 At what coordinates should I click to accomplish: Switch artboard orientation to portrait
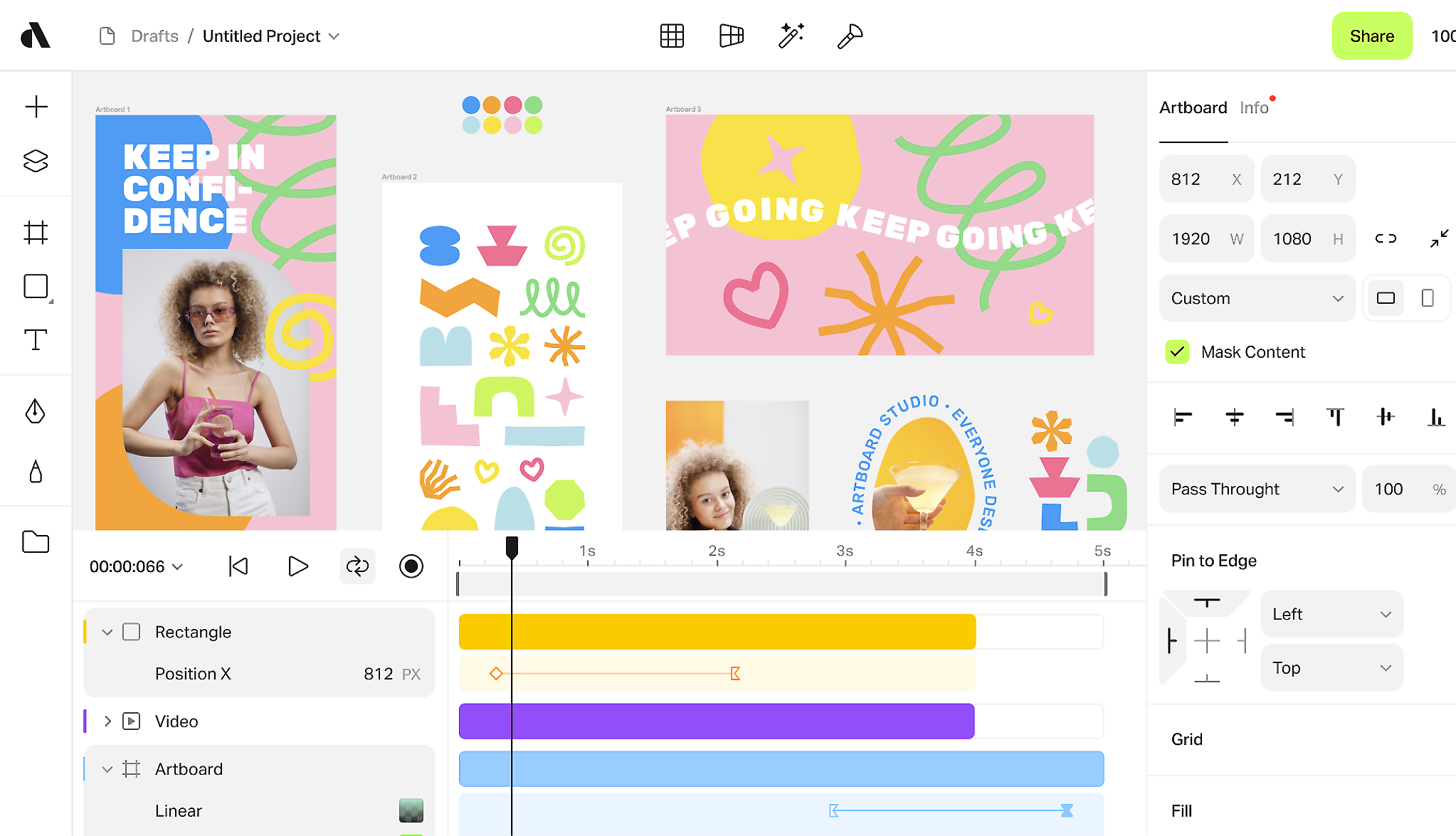[x=1428, y=298]
